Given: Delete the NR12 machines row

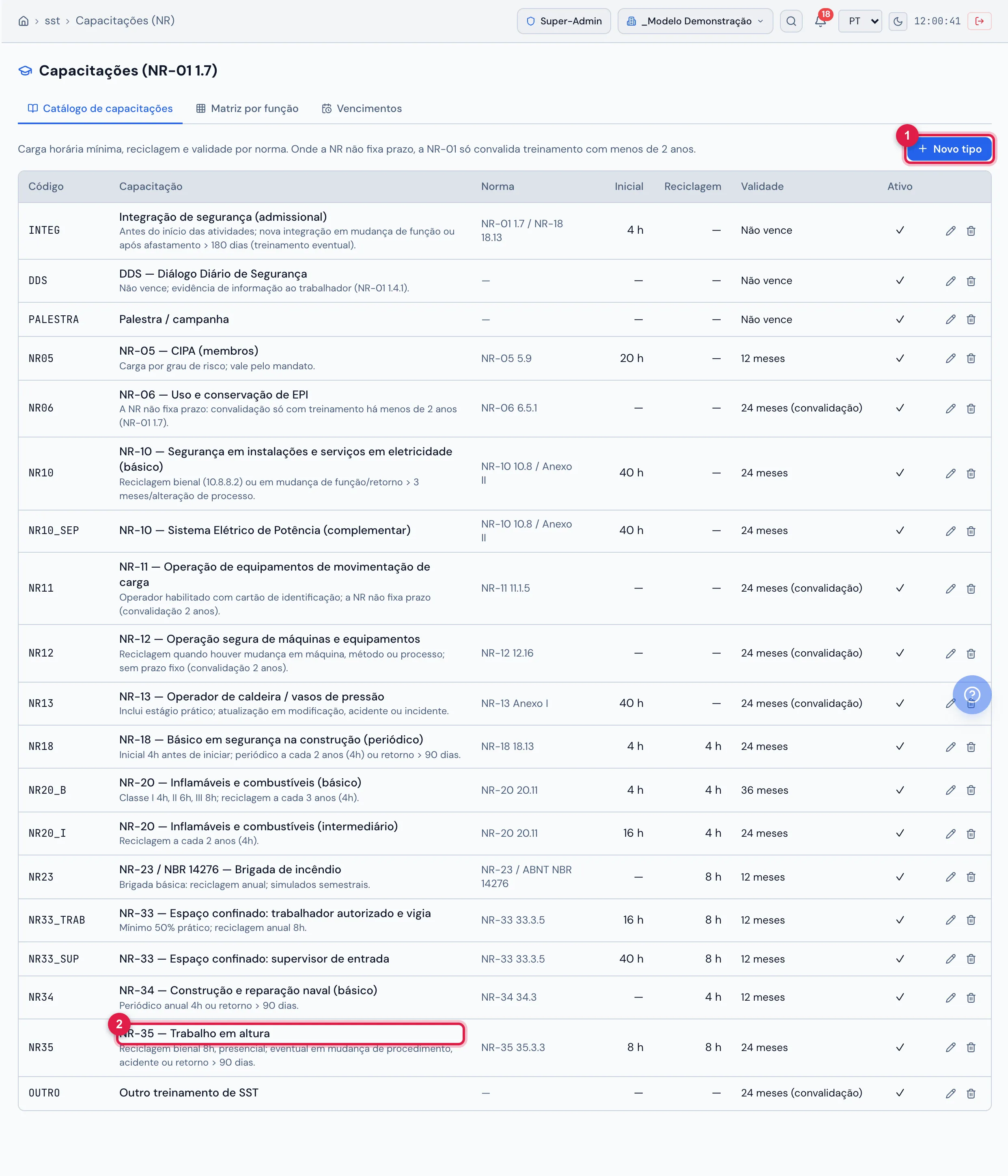Looking at the screenshot, I should point(971,653).
